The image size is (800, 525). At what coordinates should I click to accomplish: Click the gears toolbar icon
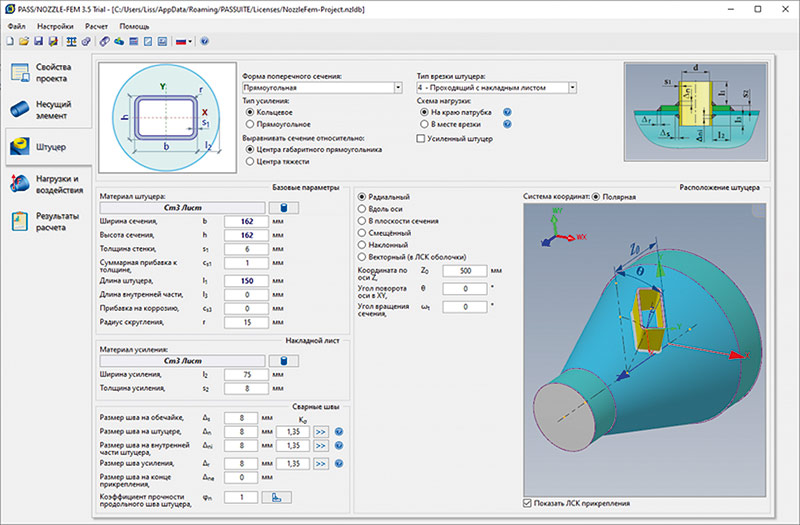86,42
